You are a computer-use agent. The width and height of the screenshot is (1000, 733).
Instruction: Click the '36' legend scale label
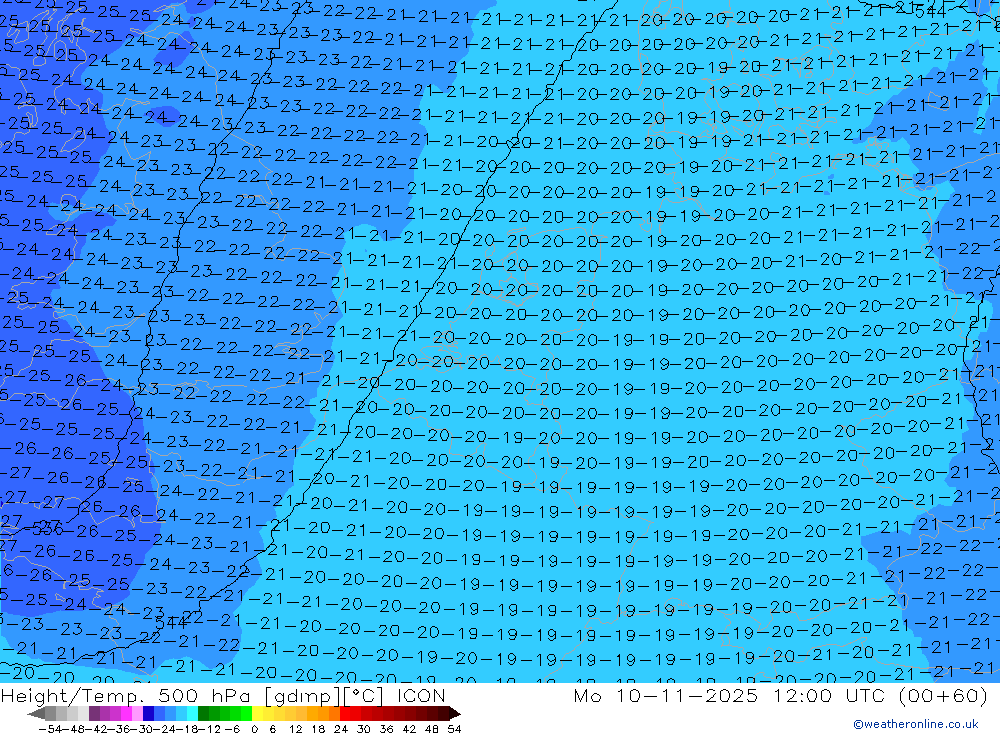click(x=386, y=729)
